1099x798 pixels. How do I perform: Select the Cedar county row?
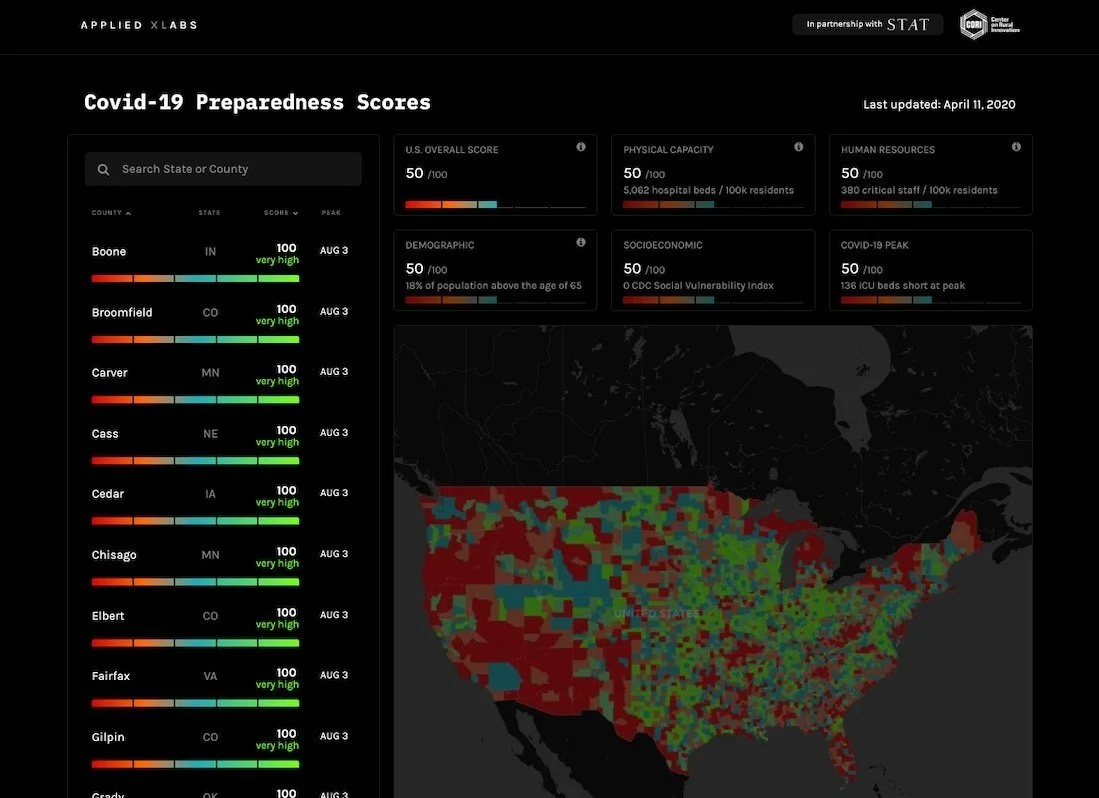pyautogui.click(x=223, y=504)
